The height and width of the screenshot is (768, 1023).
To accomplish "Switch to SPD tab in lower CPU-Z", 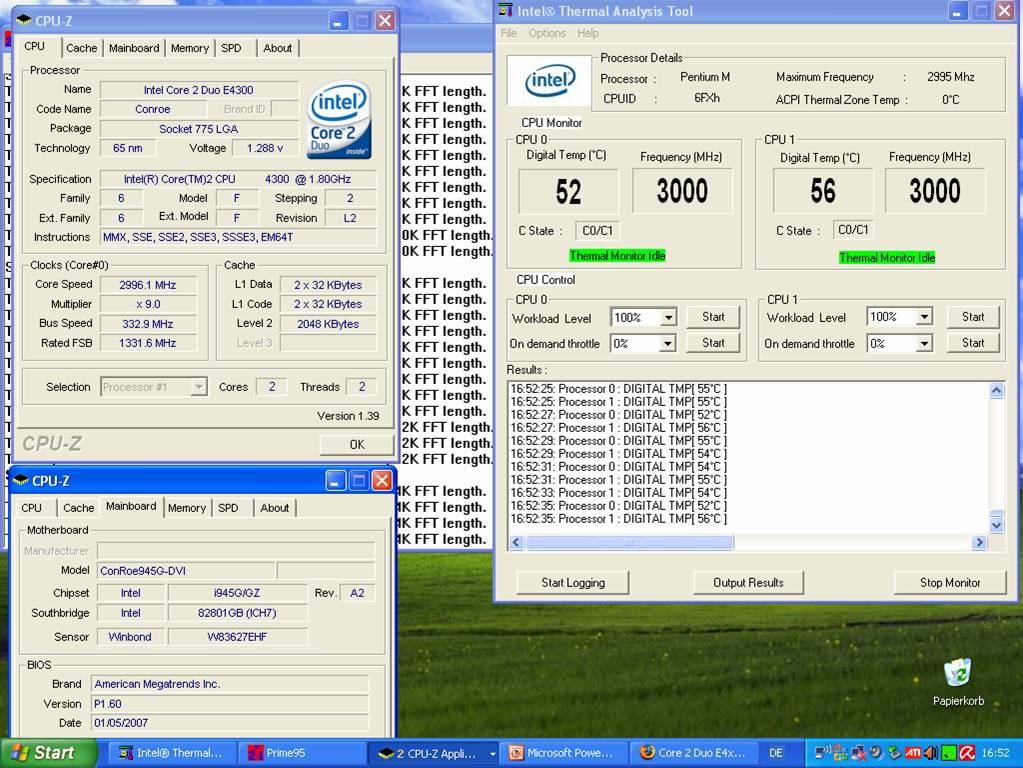I will point(228,508).
